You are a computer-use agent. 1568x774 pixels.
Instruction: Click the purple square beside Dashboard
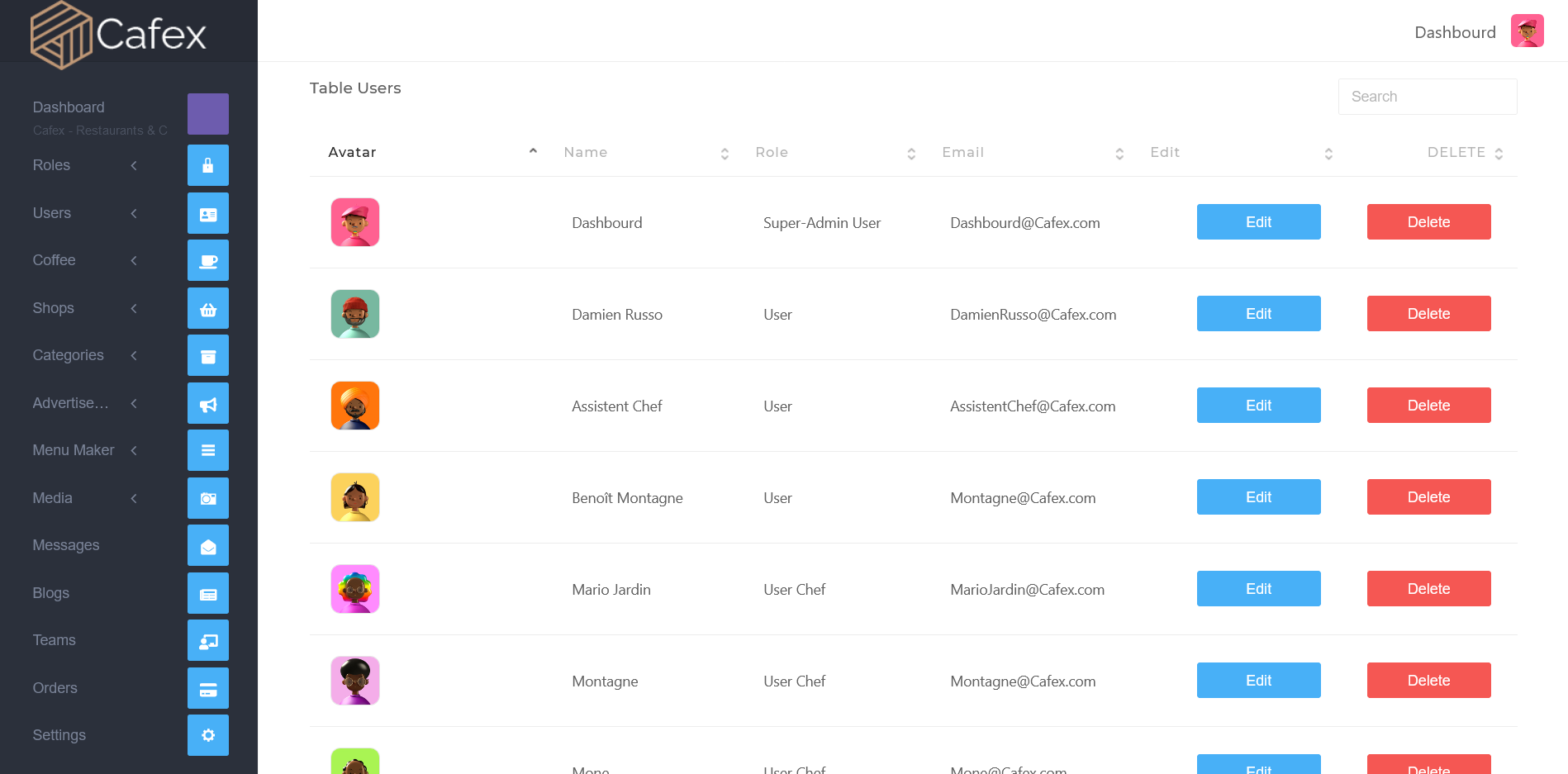click(208, 114)
